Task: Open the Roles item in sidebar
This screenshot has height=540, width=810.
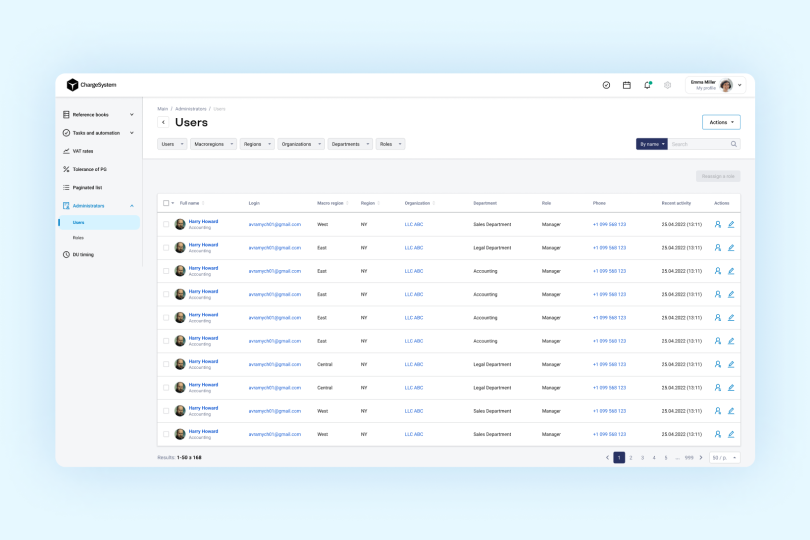Action: coord(78,237)
